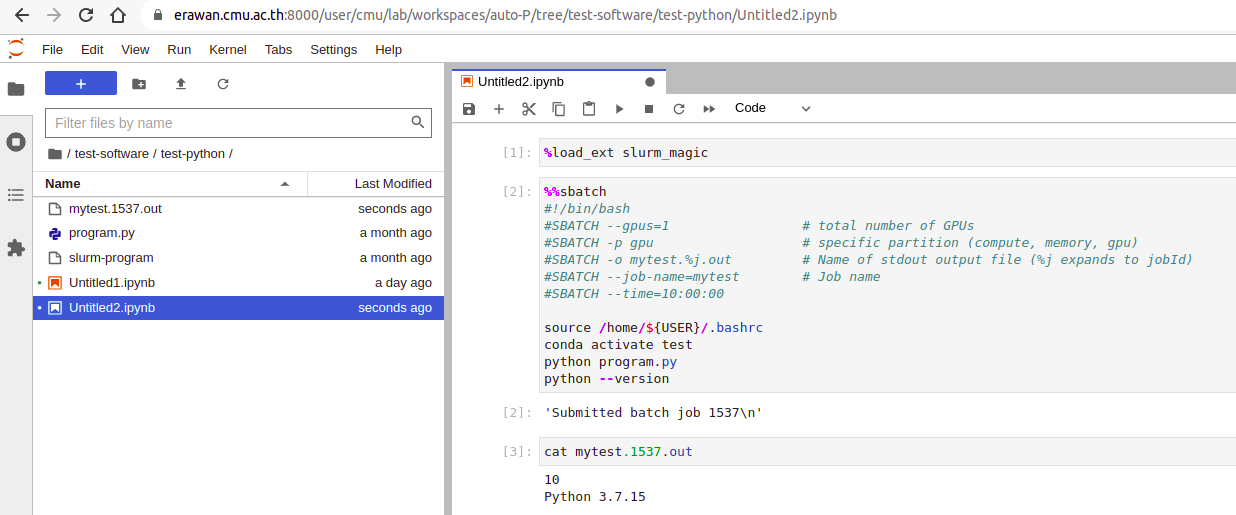Save the notebook with the disk icon
The height and width of the screenshot is (515, 1236).
tap(469, 108)
